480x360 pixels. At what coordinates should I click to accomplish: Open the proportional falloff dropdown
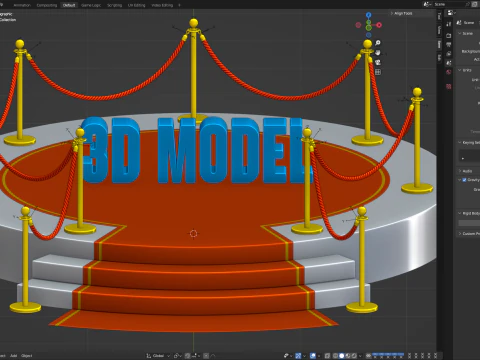tap(213, 356)
